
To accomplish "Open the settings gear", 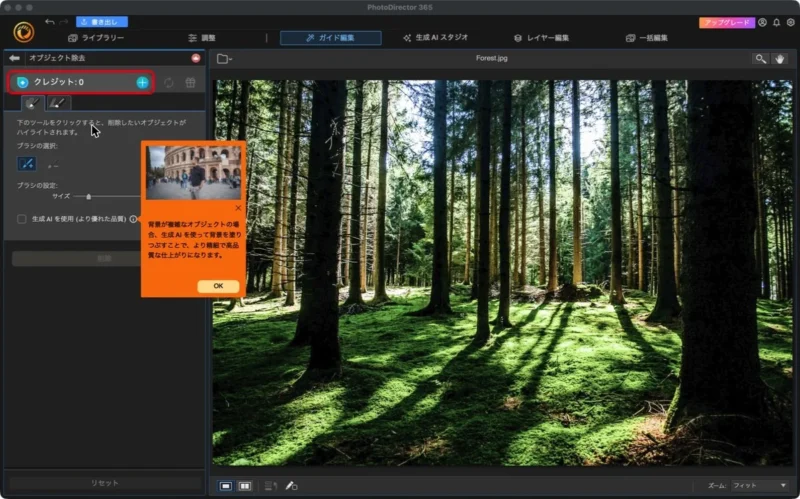I will pyautogui.click(x=790, y=22).
